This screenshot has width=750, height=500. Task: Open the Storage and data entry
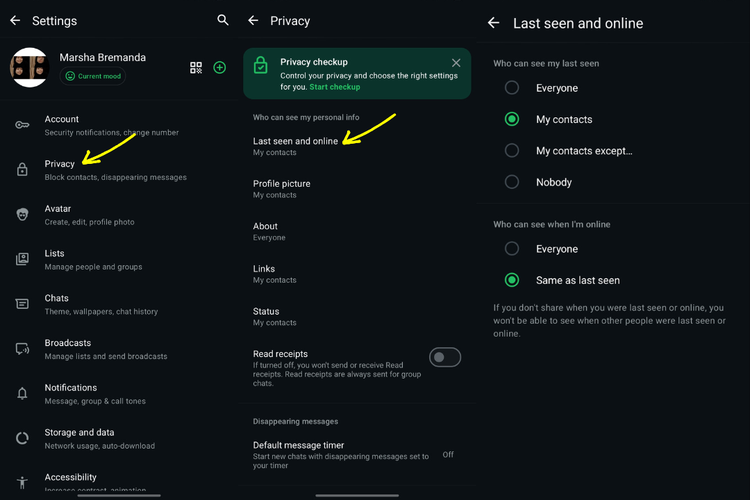coord(119,438)
